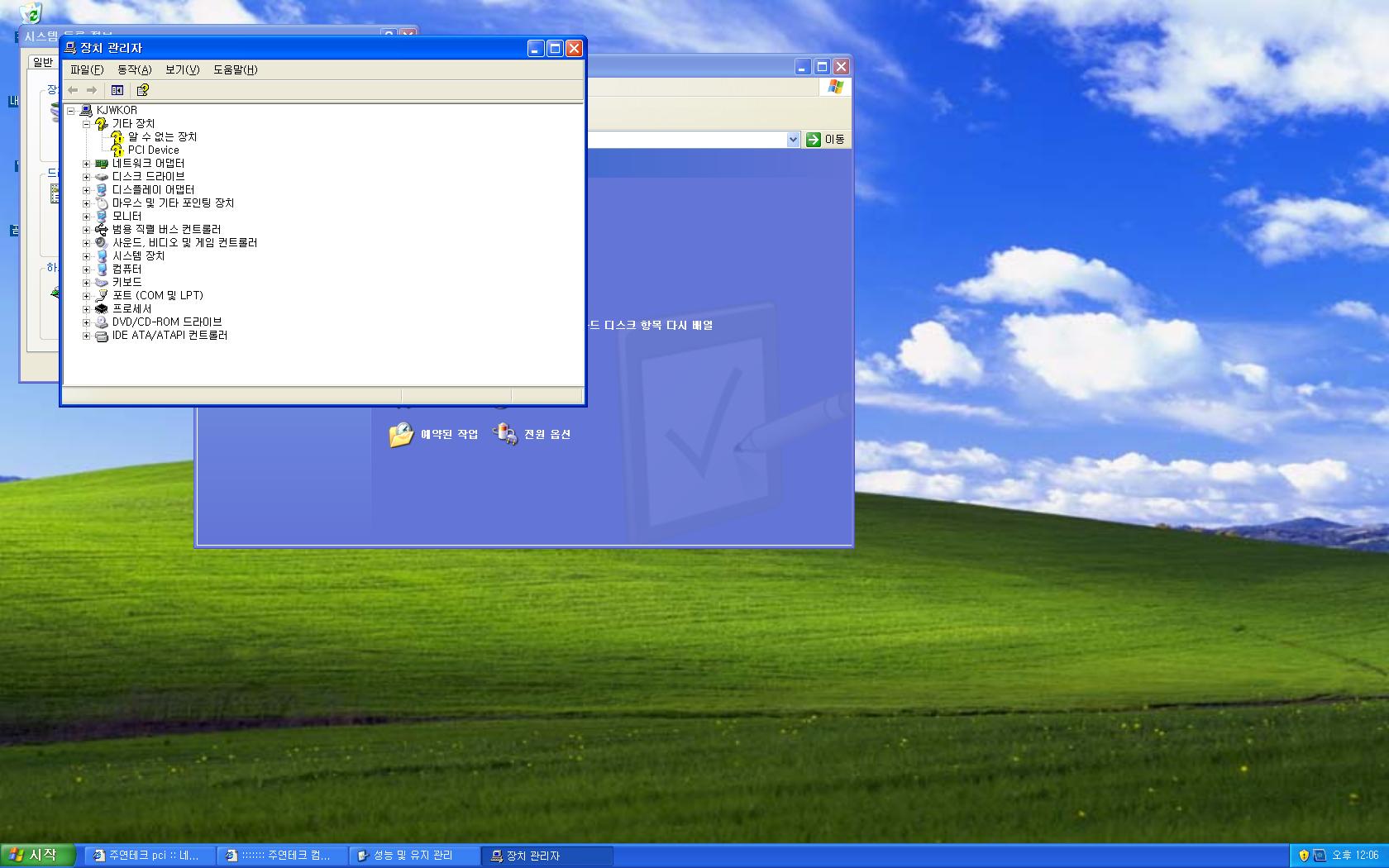Select the 일반 tab in System Properties

click(42, 62)
